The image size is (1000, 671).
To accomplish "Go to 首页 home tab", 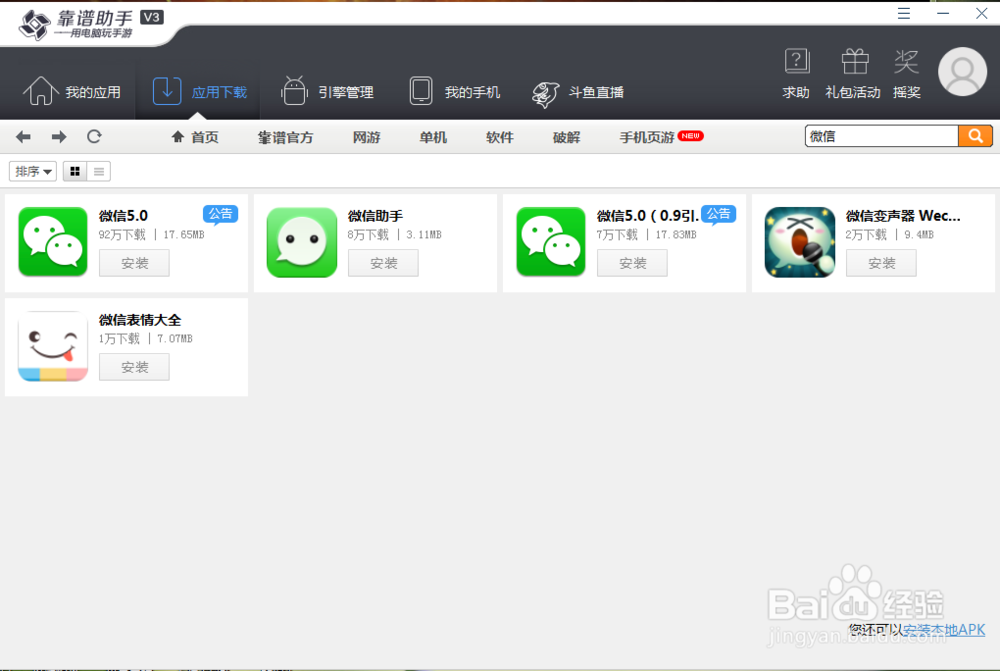I will 195,137.
